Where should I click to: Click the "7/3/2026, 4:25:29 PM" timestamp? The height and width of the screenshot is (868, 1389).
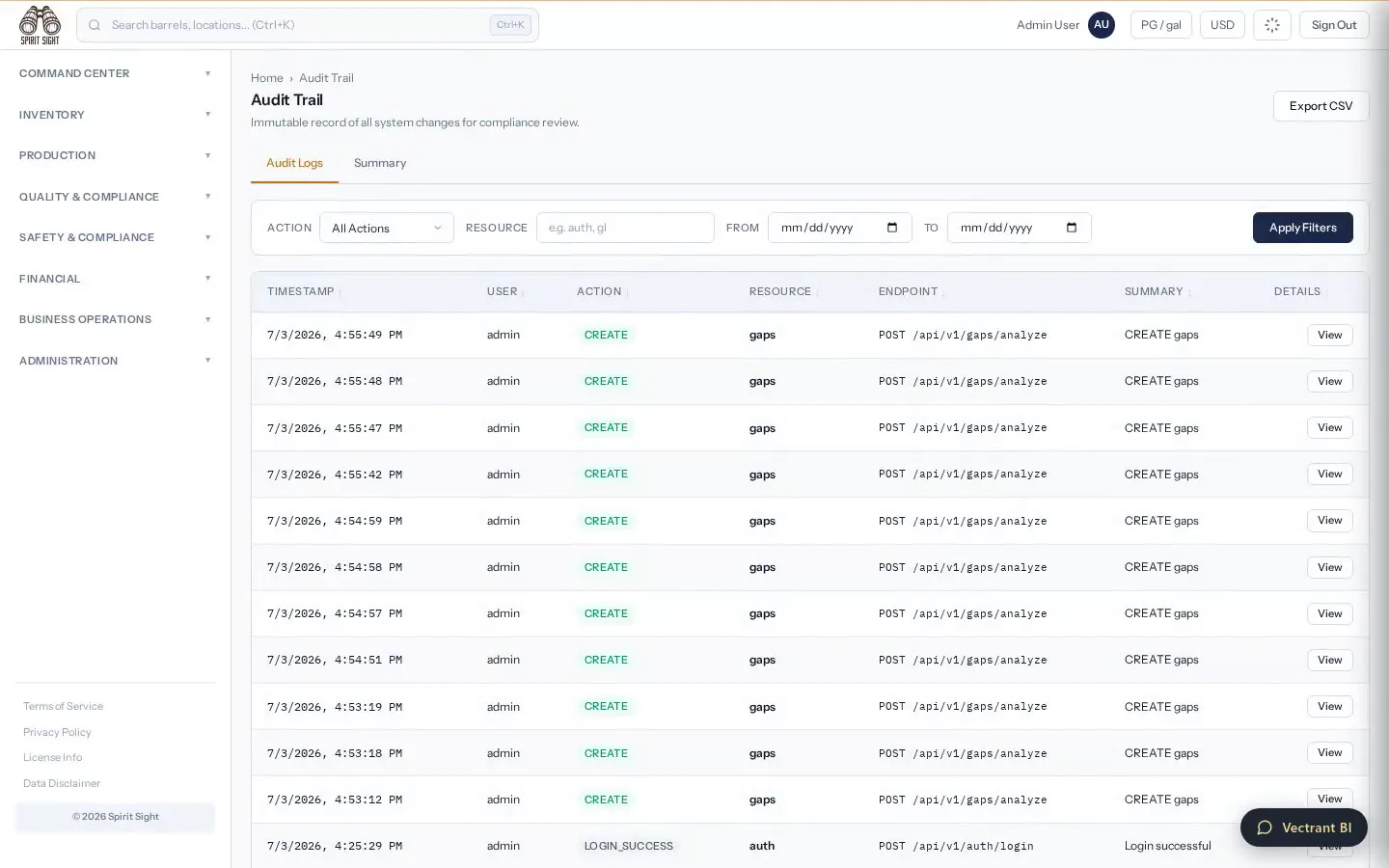[x=335, y=846]
